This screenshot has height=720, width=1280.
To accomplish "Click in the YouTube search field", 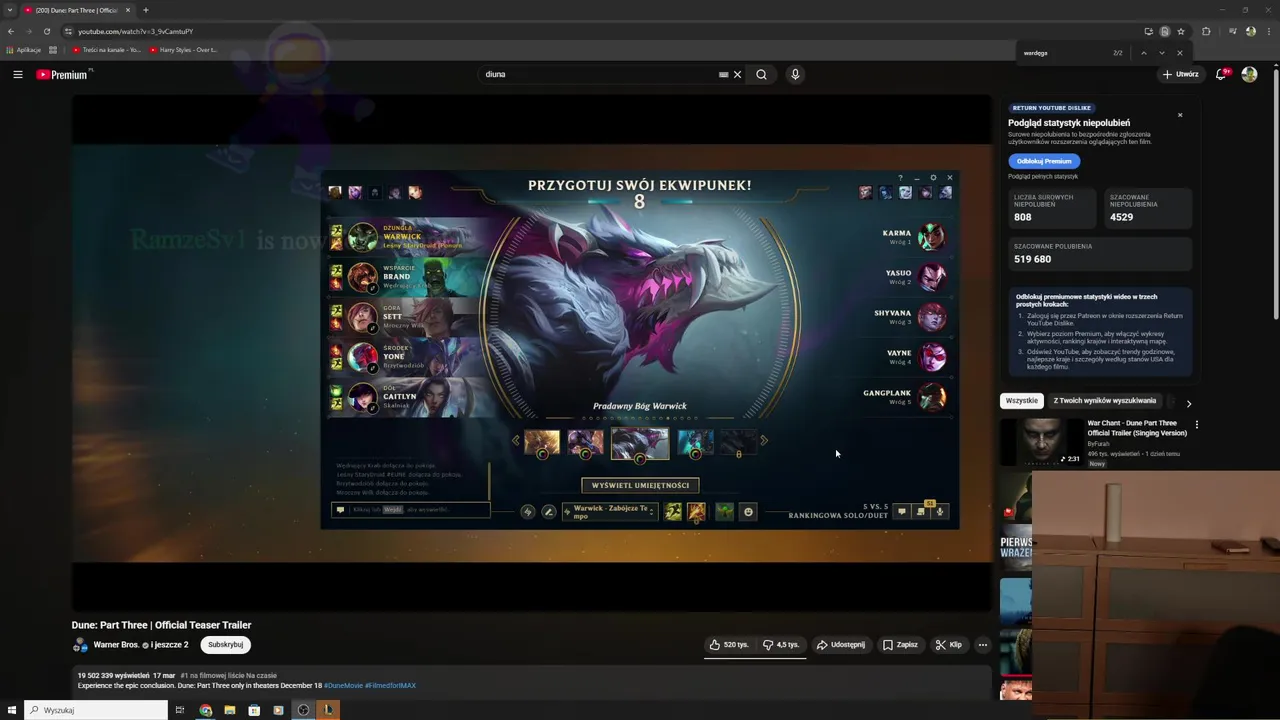I will pos(600,74).
